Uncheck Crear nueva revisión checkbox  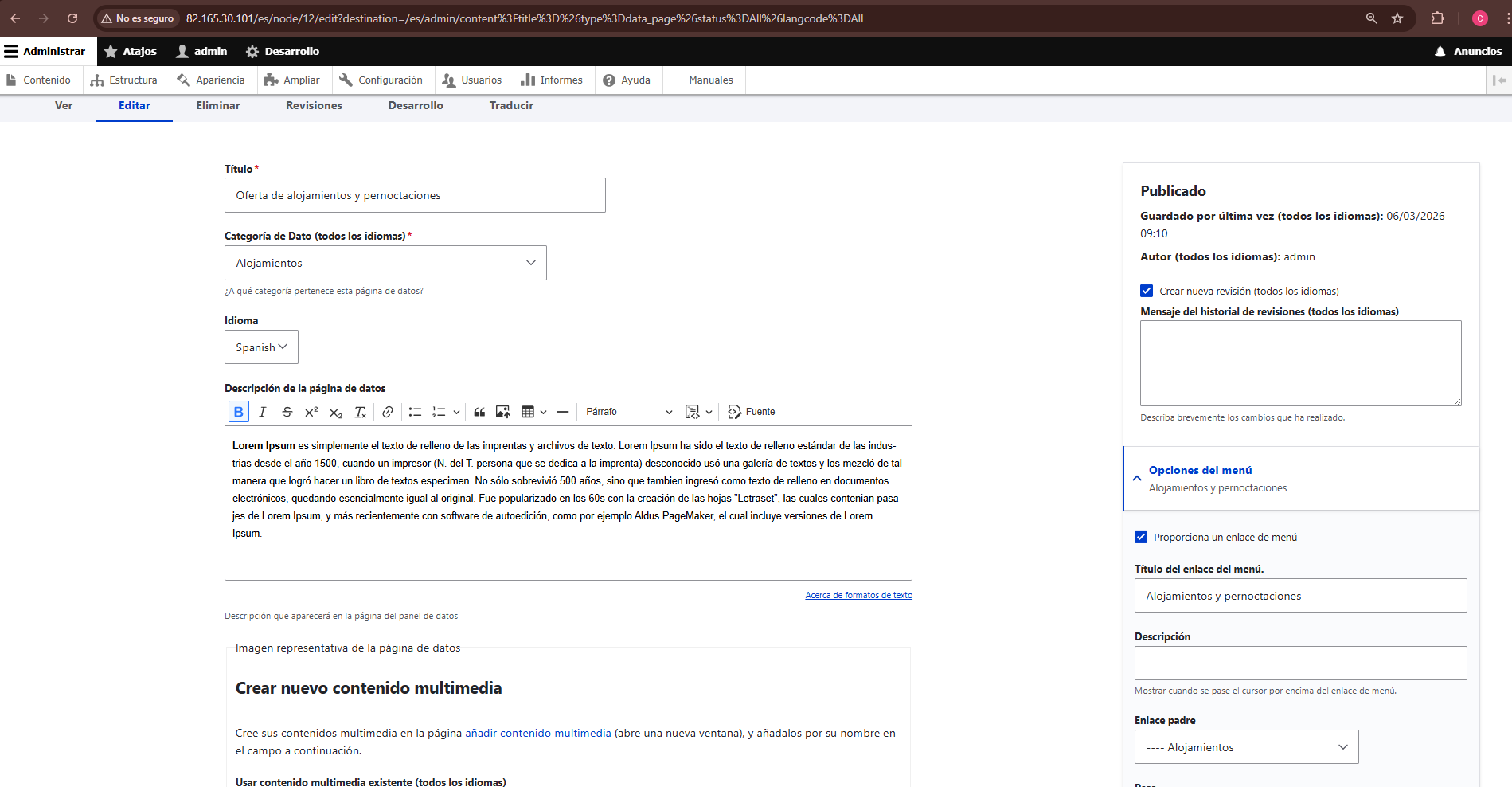pos(1147,291)
